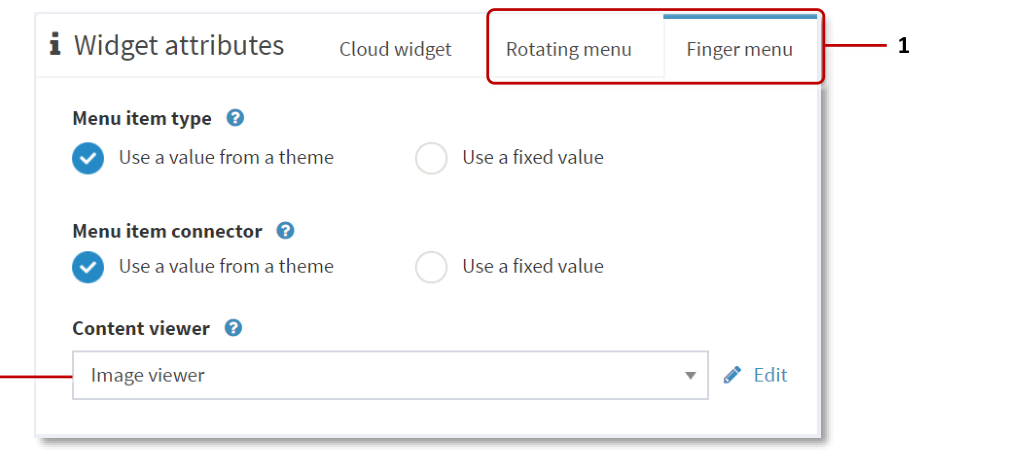Open help for Menu item connector
The height and width of the screenshot is (460, 1018).
285,231
